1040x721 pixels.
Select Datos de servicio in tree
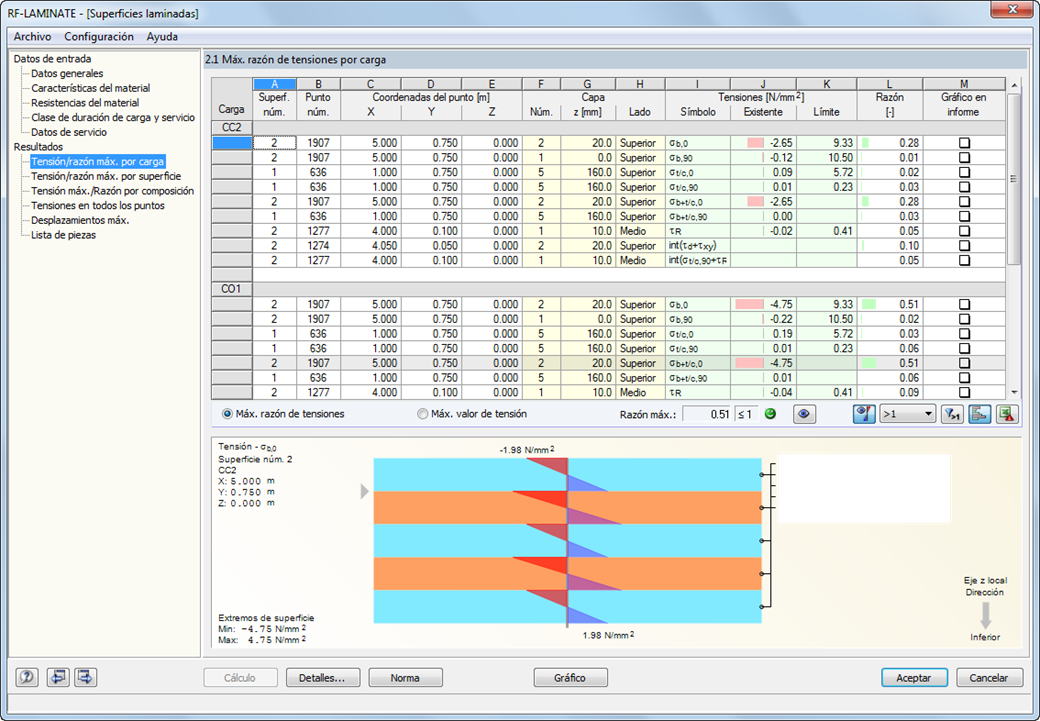(68, 132)
